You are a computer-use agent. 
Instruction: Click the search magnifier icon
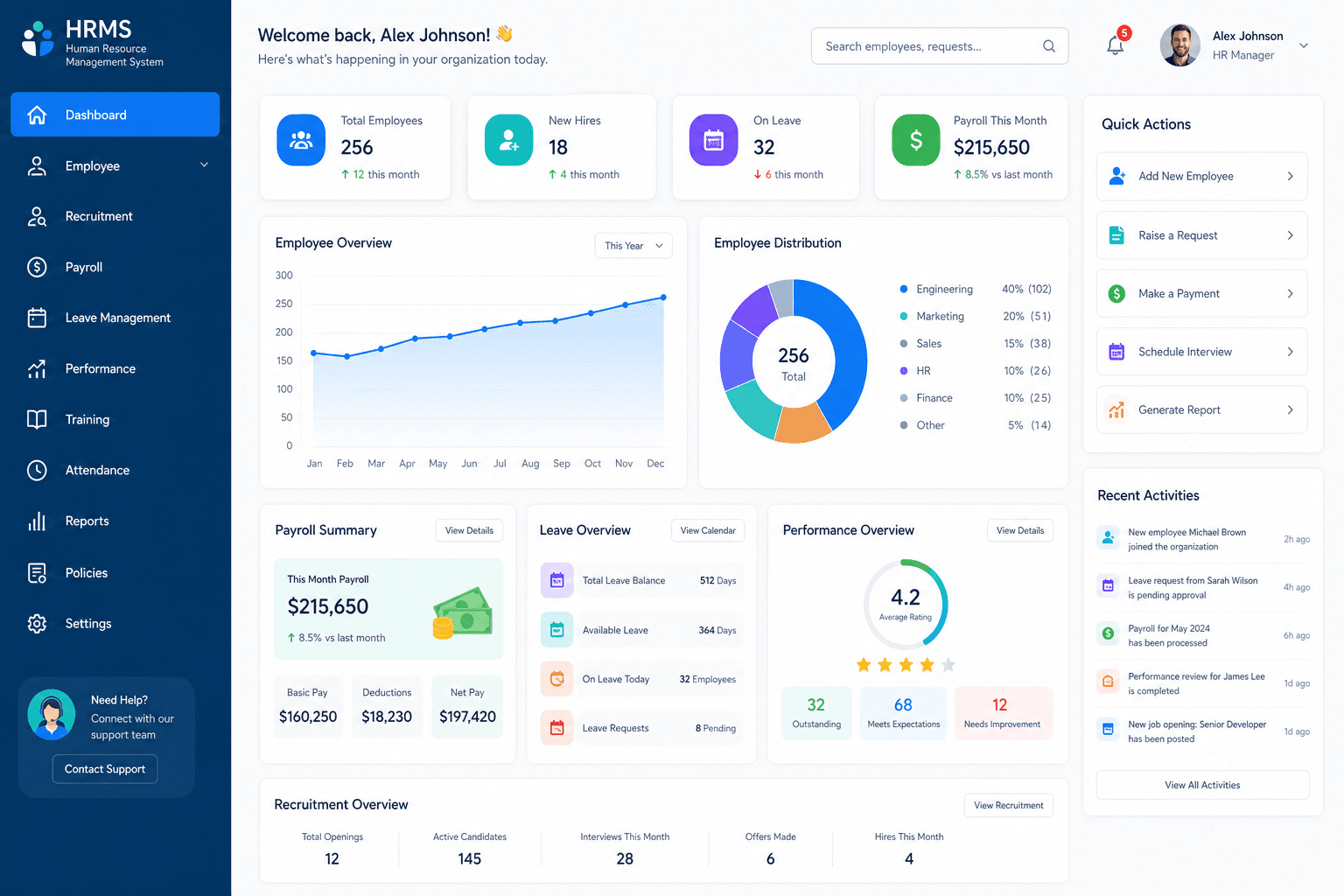click(1048, 46)
